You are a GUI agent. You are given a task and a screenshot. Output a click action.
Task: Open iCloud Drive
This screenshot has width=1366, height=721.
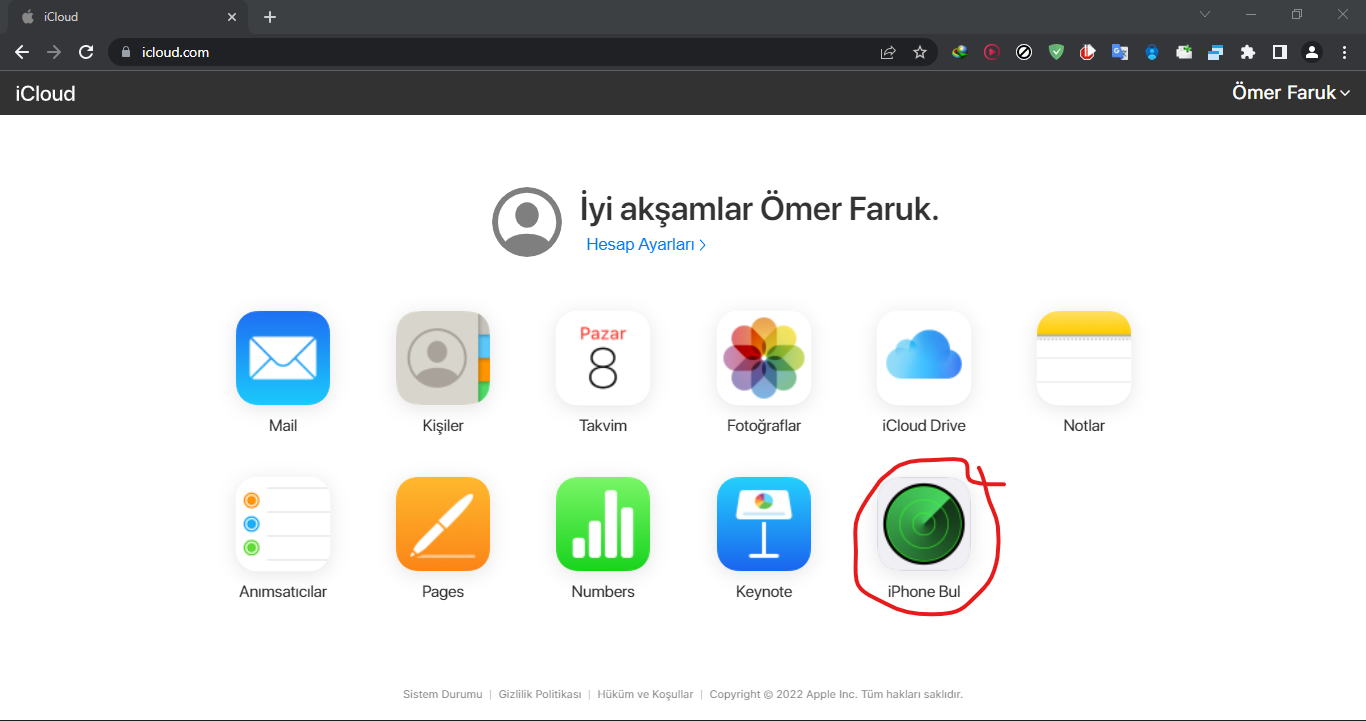[x=923, y=358]
